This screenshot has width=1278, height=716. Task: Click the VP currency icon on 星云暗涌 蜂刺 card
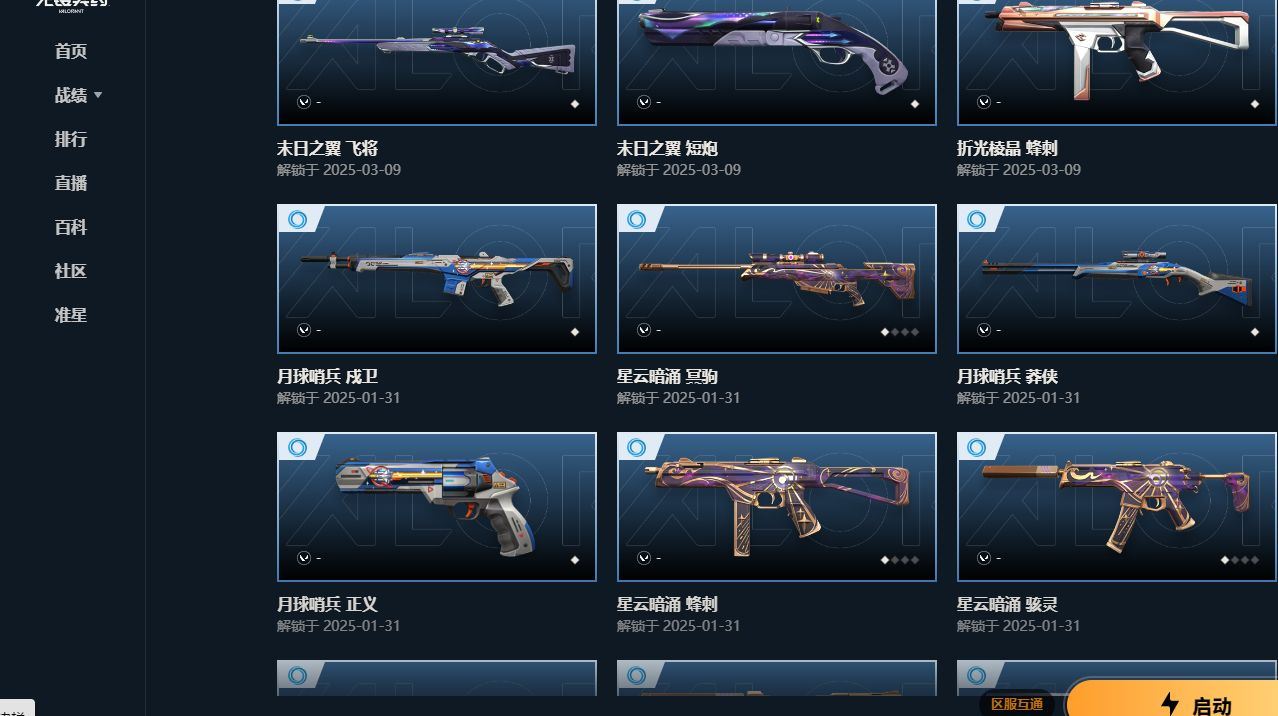click(644, 558)
